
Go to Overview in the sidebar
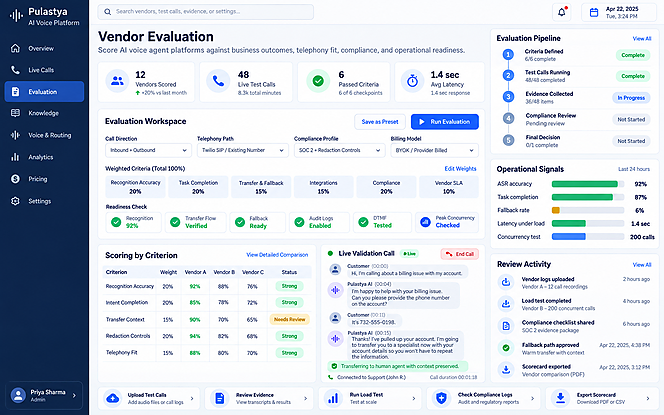pyautogui.click(x=44, y=48)
